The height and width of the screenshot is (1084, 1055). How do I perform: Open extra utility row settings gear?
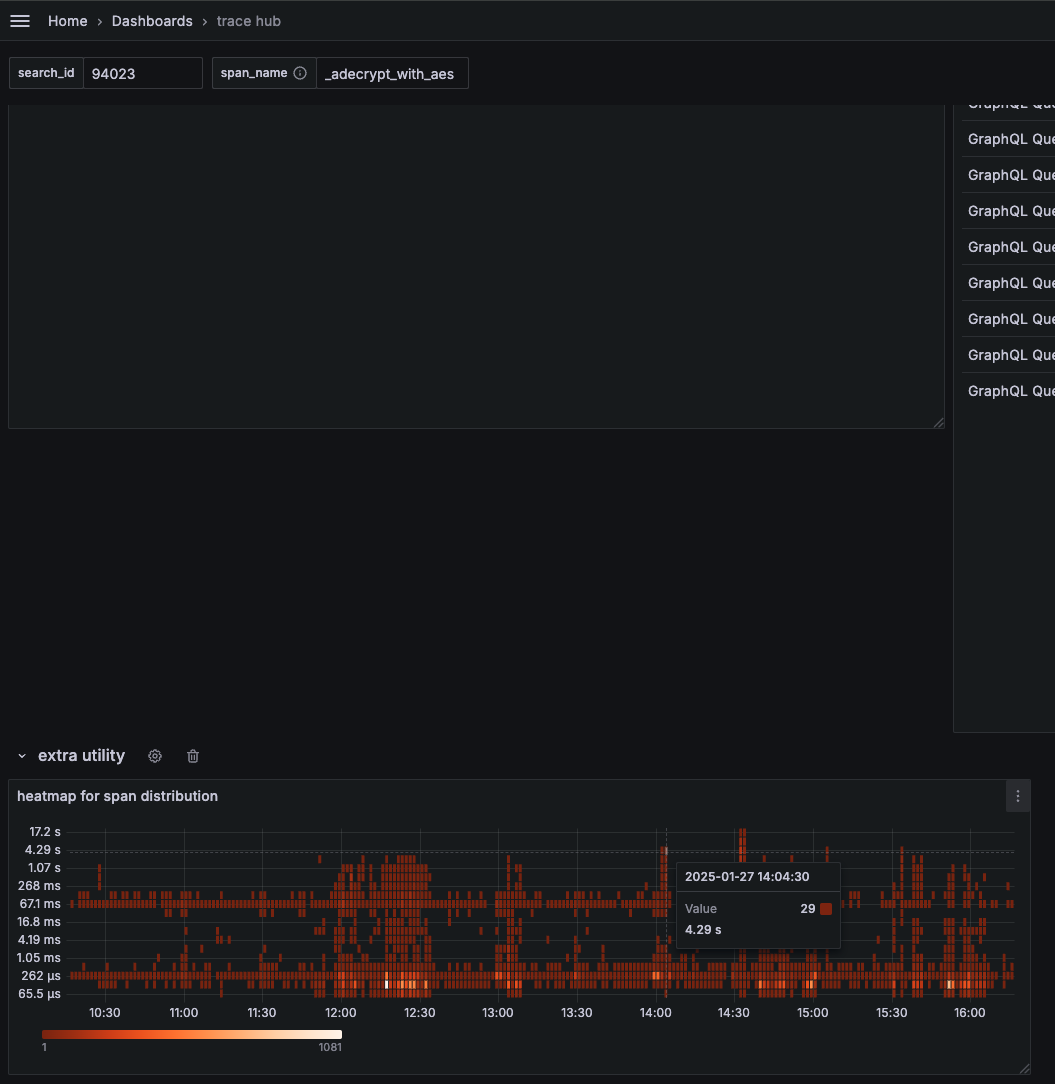pyautogui.click(x=155, y=756)
